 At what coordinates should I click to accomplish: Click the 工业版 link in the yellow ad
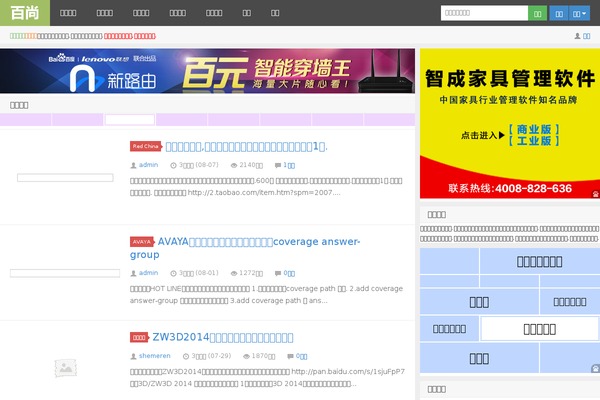534,141
